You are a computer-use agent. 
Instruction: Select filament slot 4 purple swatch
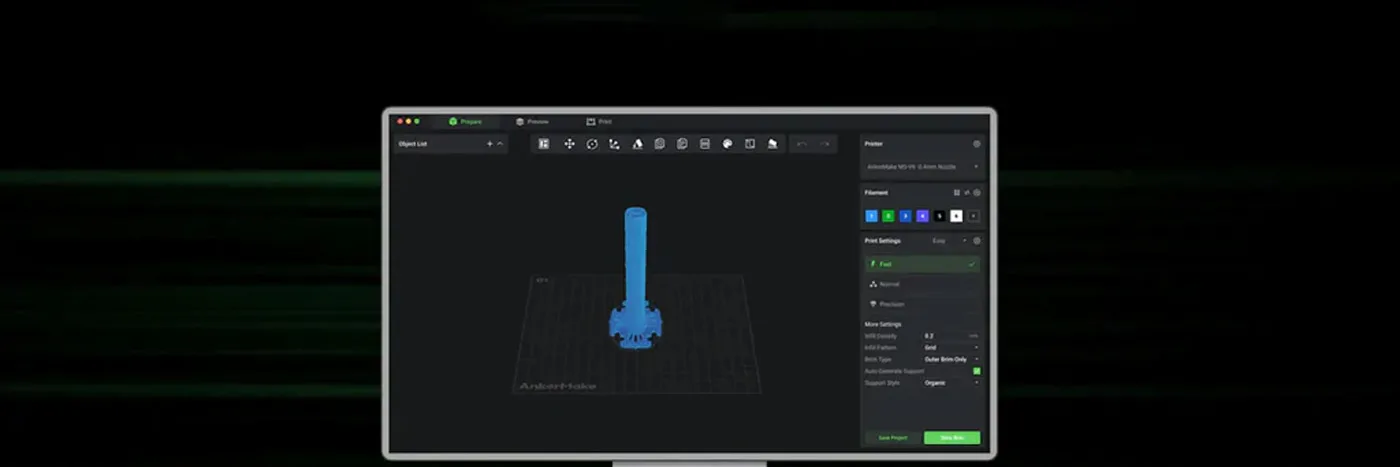[x=922, y=216]
